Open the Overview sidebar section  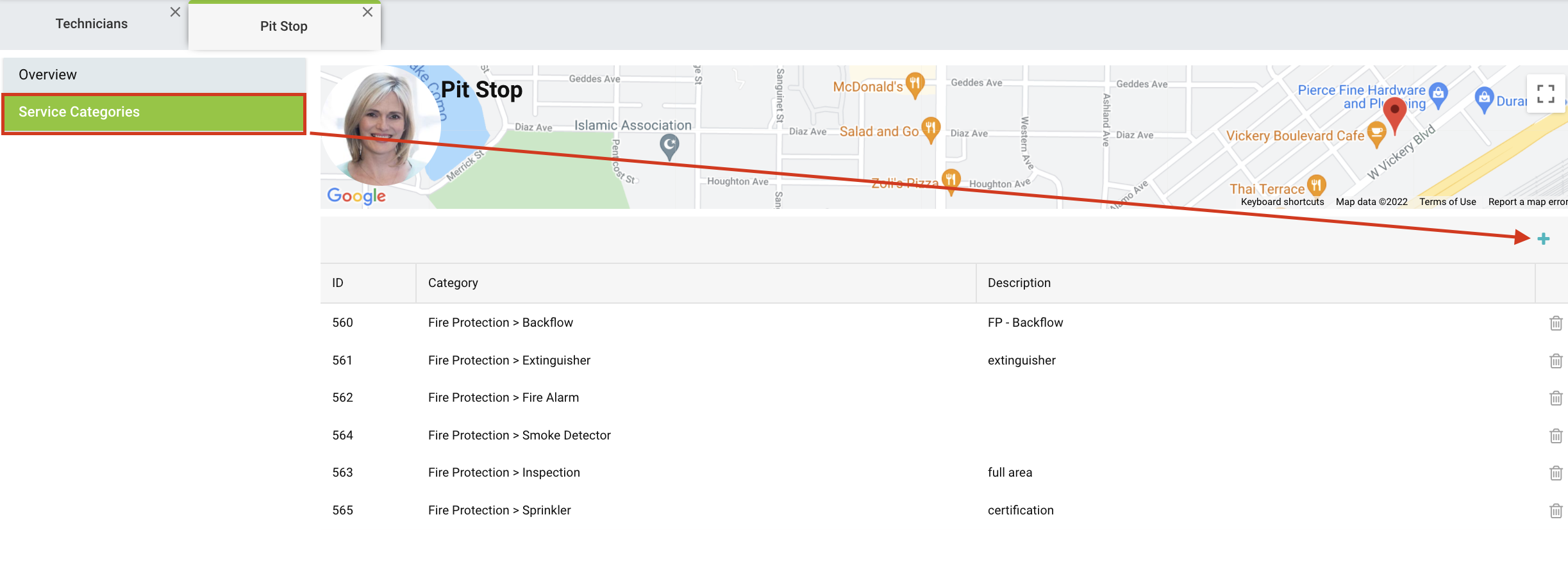point(154,75)
